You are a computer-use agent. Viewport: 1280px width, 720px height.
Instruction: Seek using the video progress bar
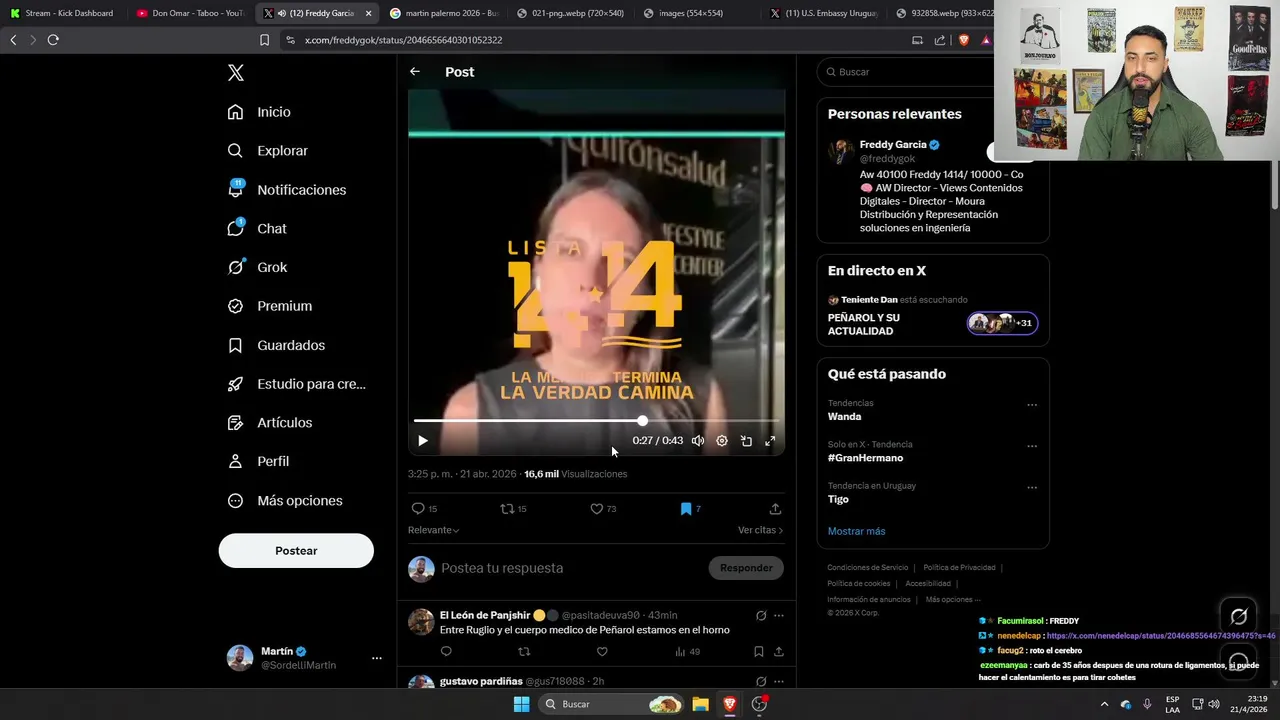pos(596,421)
